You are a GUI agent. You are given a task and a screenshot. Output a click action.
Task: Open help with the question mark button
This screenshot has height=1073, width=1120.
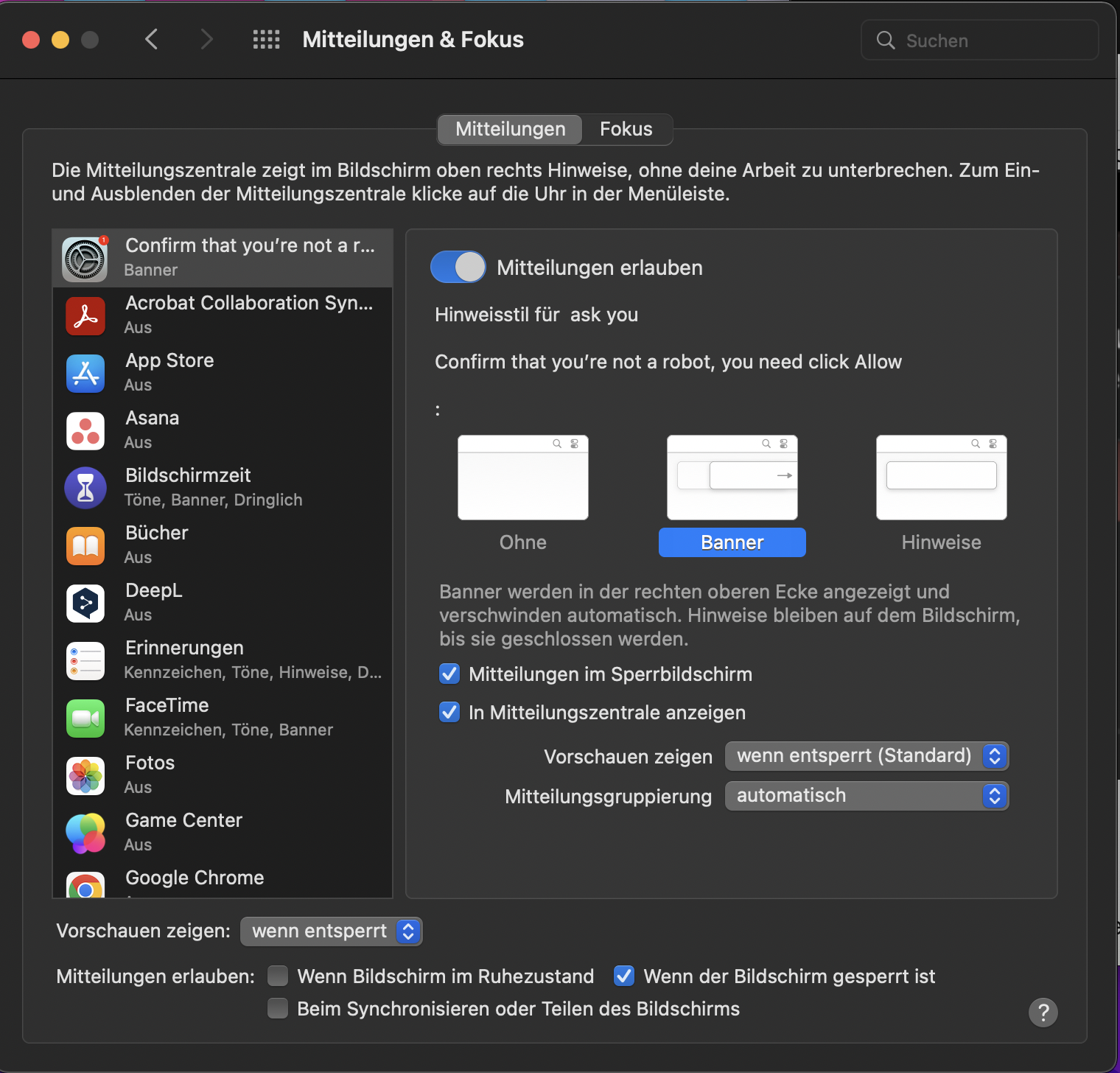(x=1043, y=1013)
